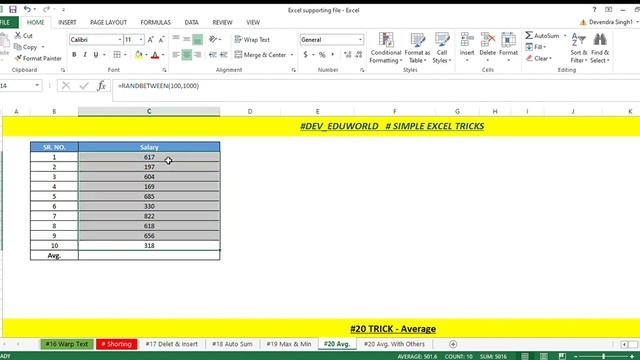Select column C header
This screenshot has height=360, width=640.
tap(149, 111)
